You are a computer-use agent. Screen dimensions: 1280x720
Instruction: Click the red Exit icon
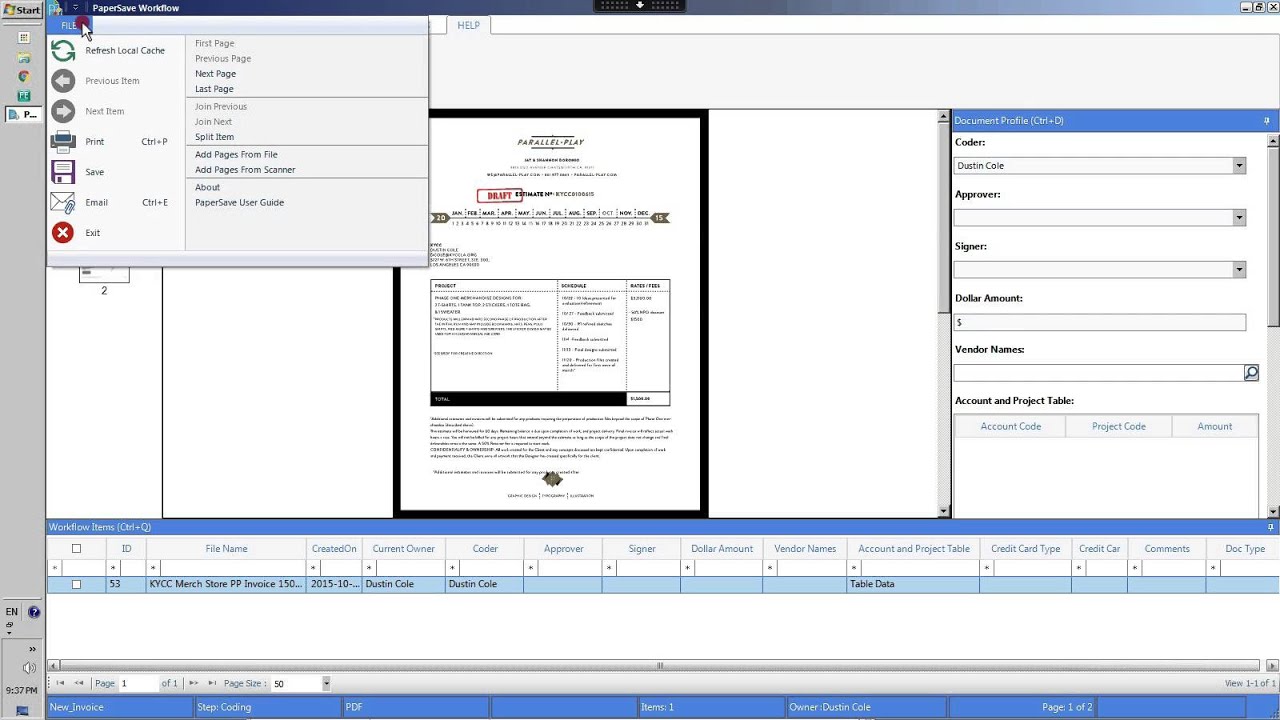(63, 233)
